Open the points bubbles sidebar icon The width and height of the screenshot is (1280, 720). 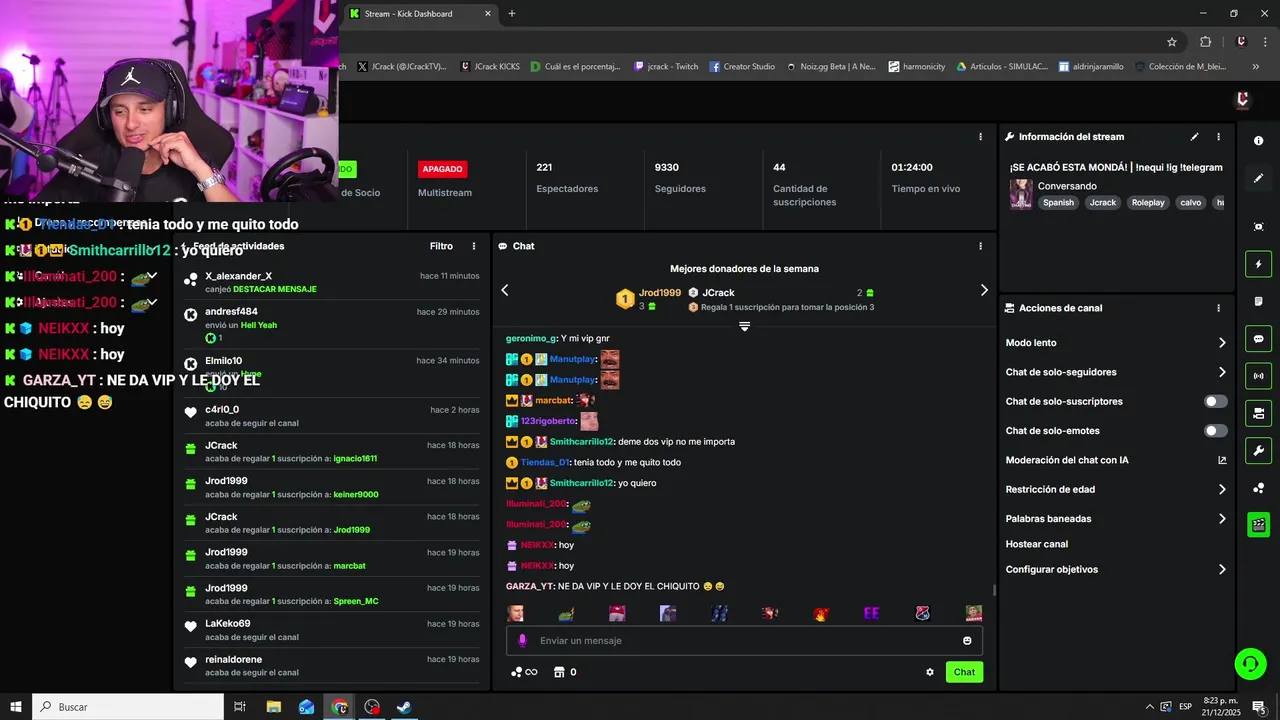[1258, 488]
